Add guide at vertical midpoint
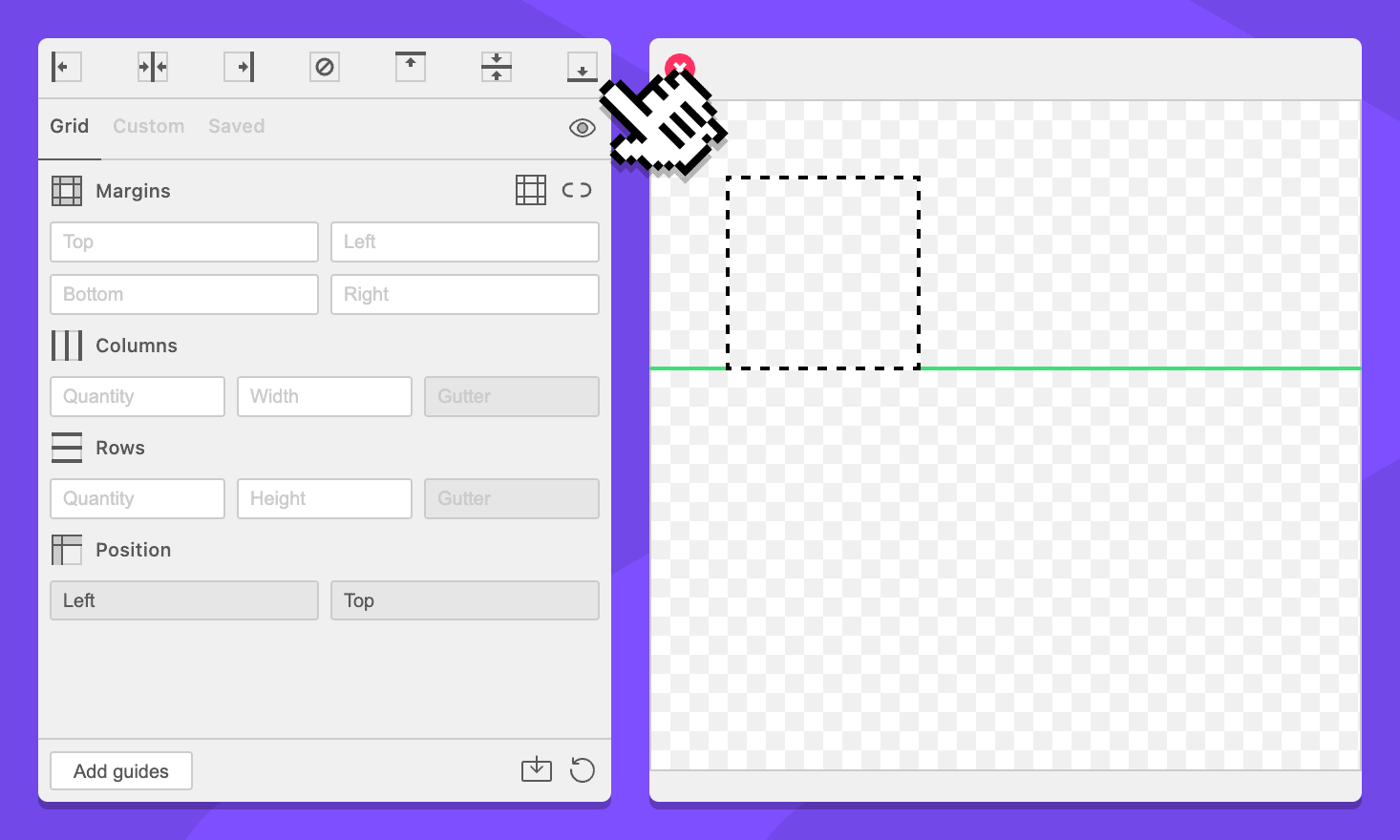This screenshot has width=1400, height=840. (153, 67)
